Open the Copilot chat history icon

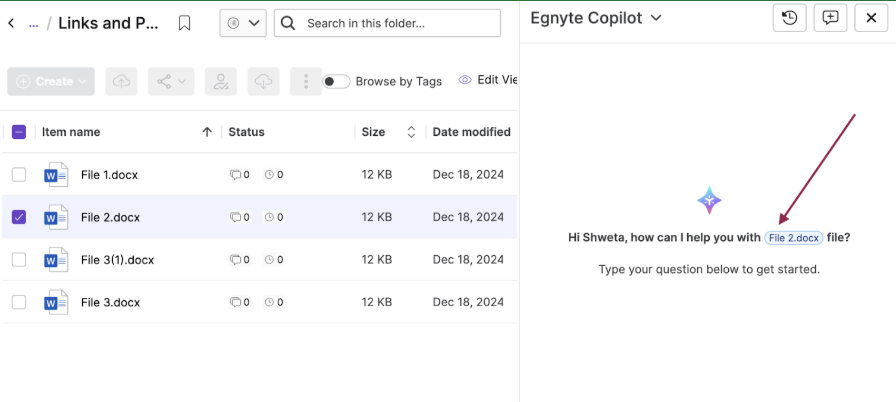790,18
